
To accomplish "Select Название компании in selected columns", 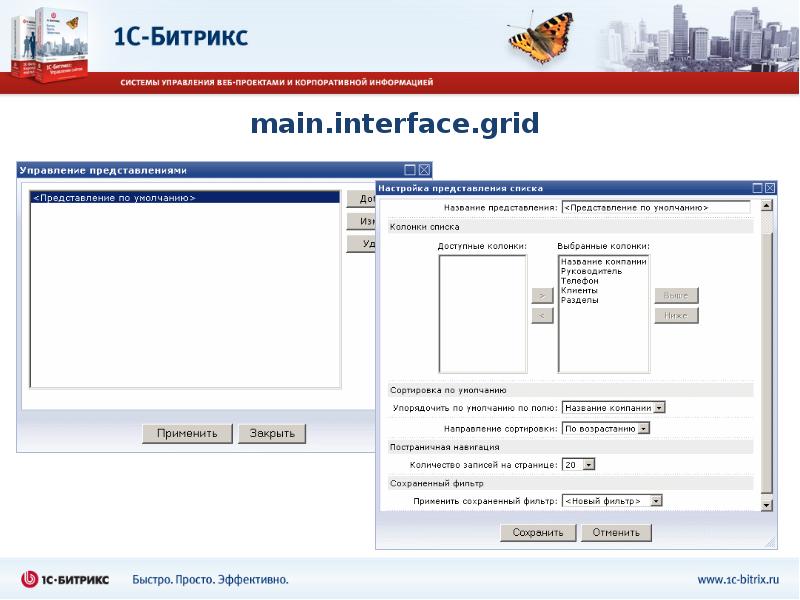I will (604, 262).
